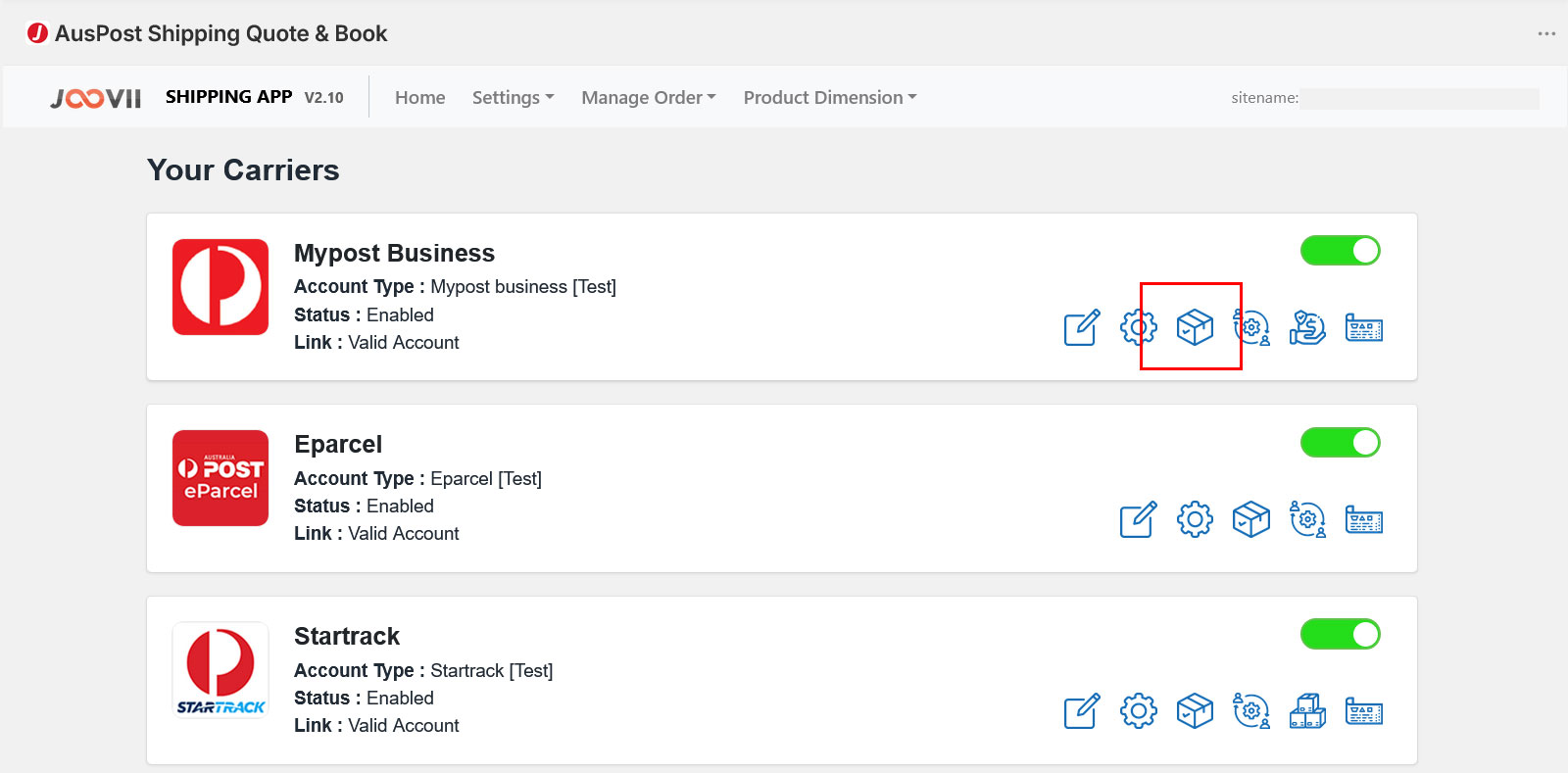Click the "Your Carriers" heading
1568x773 pixels.
pos(243,170)
